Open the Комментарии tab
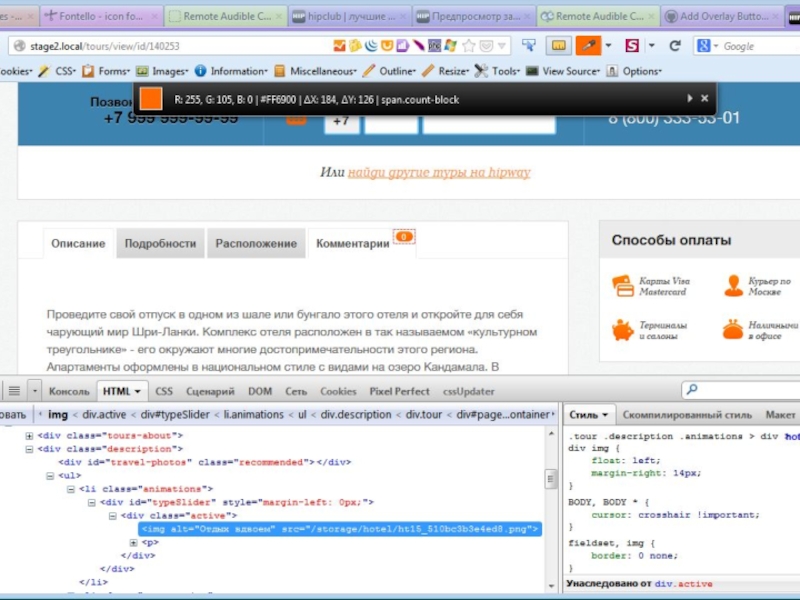 (x=353, y=243)
